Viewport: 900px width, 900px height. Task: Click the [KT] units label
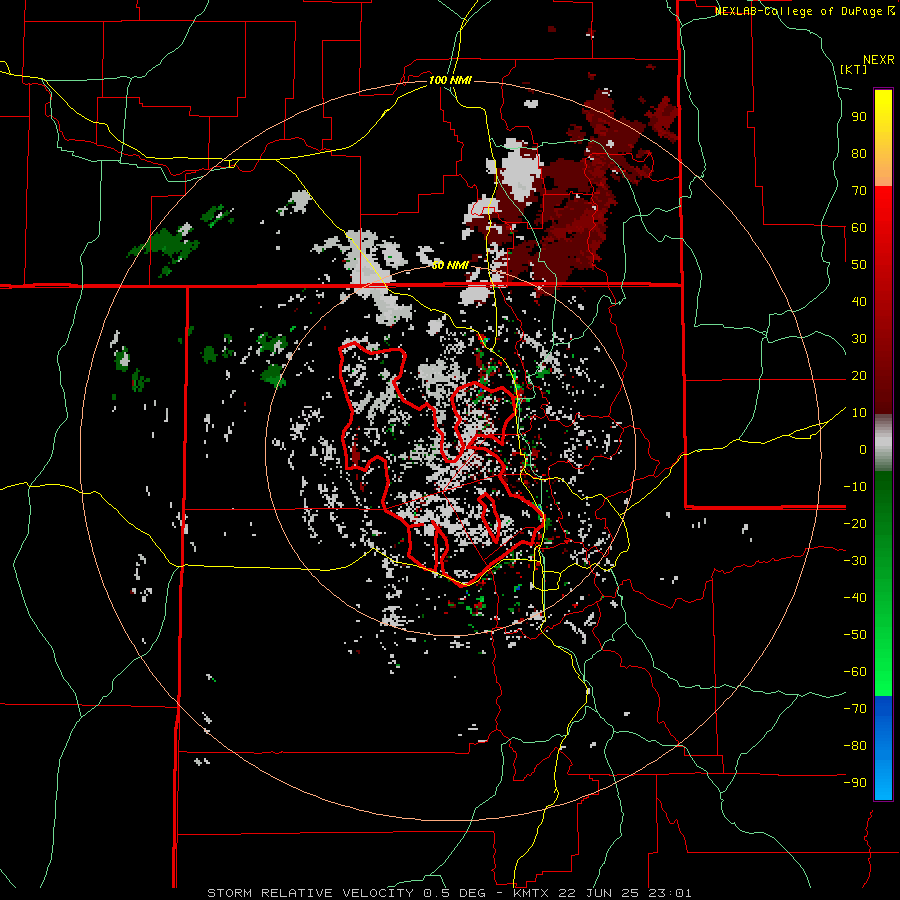854,69
